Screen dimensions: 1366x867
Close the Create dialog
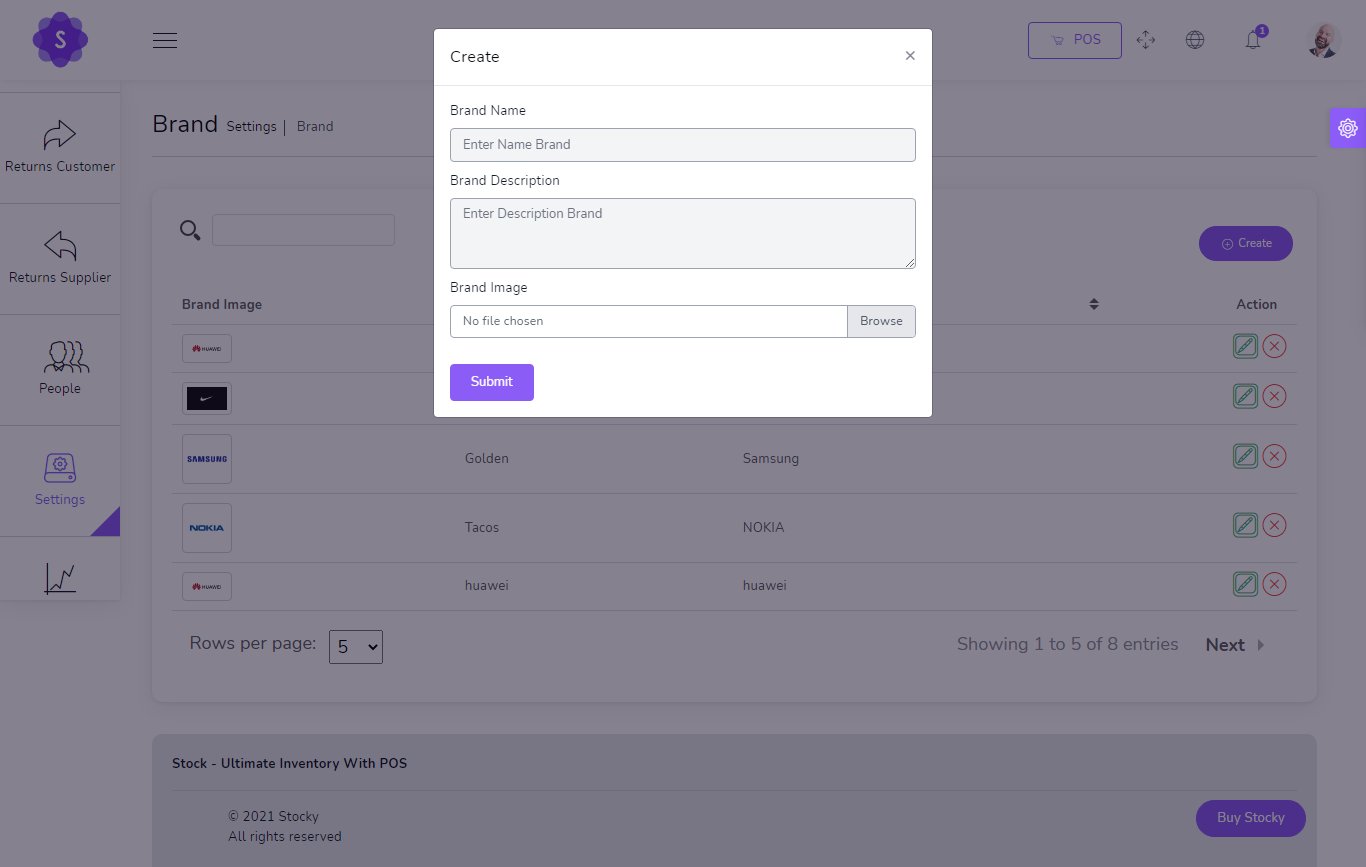coord(910,56)
